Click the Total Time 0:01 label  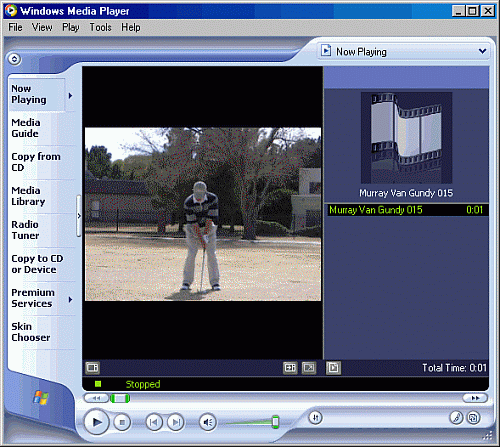click(454, 368)
